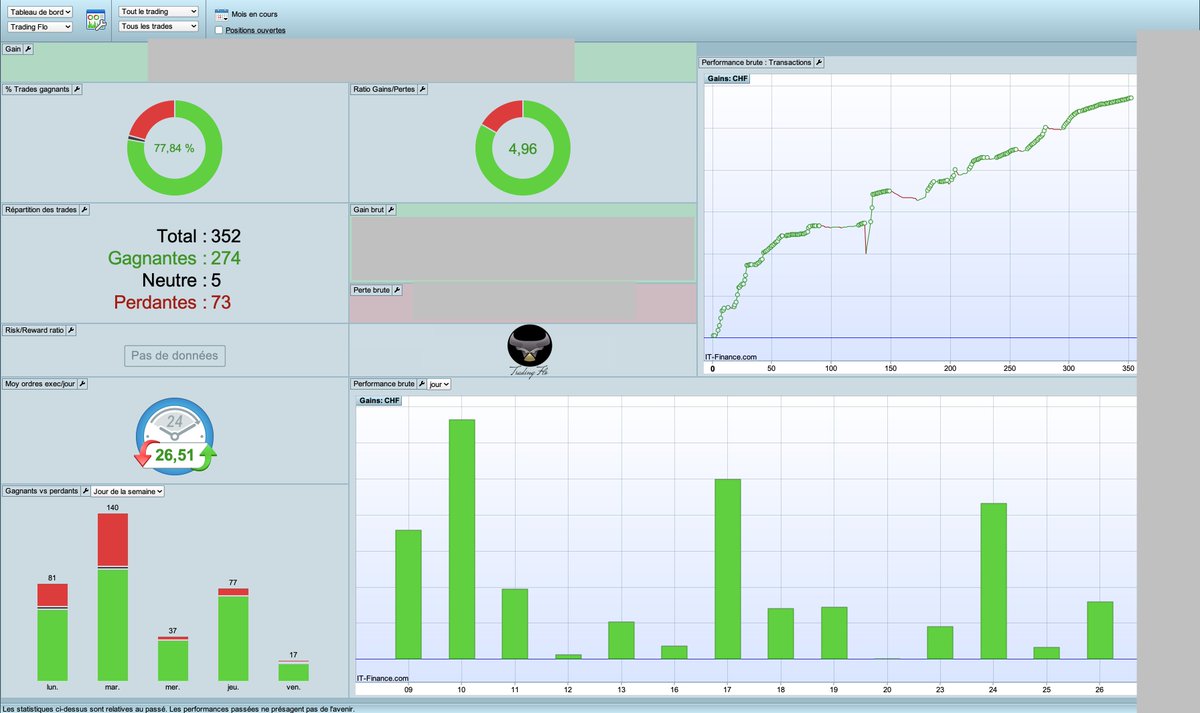Open wrench settings for Gain brut
This screenshot has width=1200, height=713.
click(391, 210)
